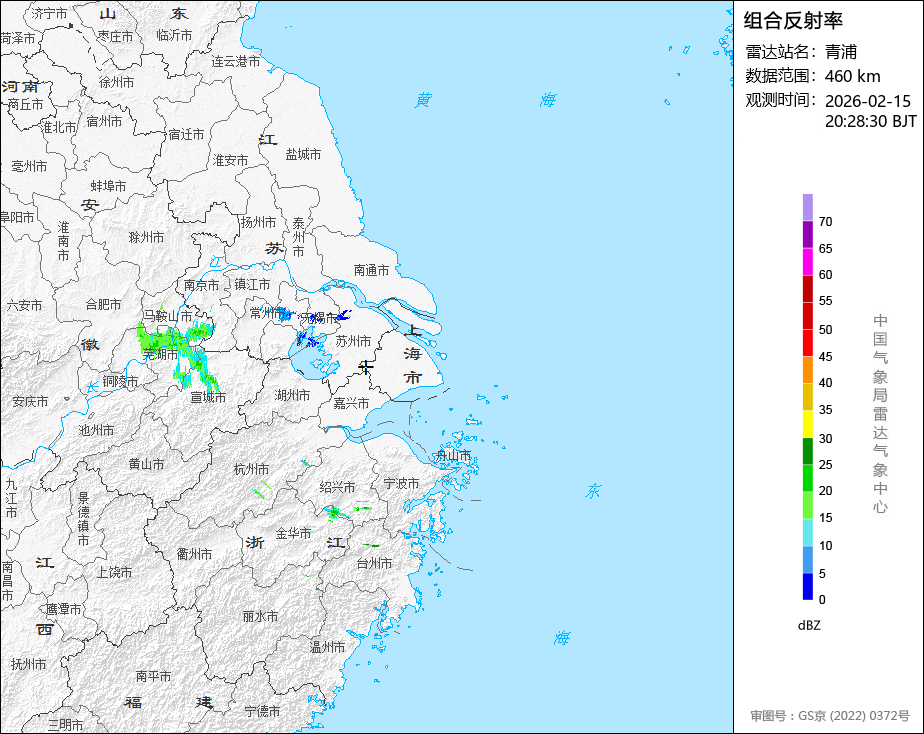924x734 pixels.
Task: Click the 审图号 GS京 (2022) 0372号 text
Action: [830, 716]
